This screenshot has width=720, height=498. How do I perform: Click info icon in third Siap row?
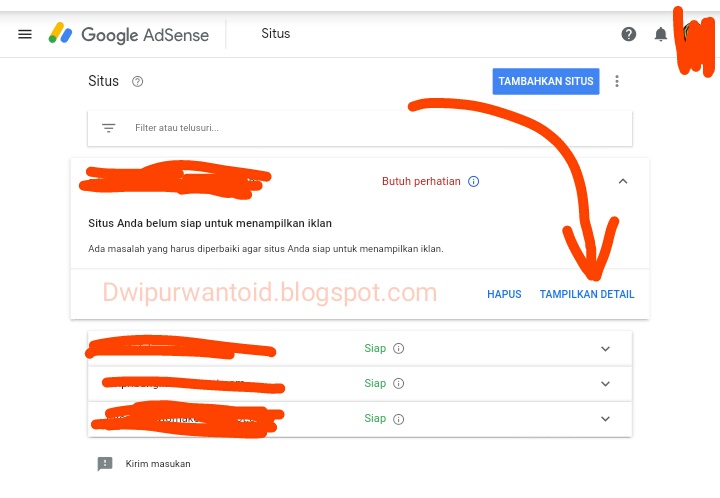[x=399, y=419]
